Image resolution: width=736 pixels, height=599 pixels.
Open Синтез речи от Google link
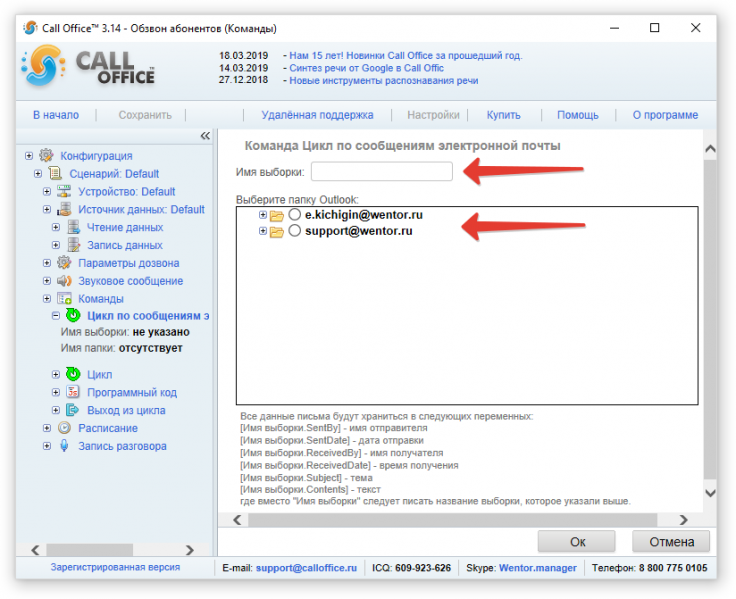366,68
